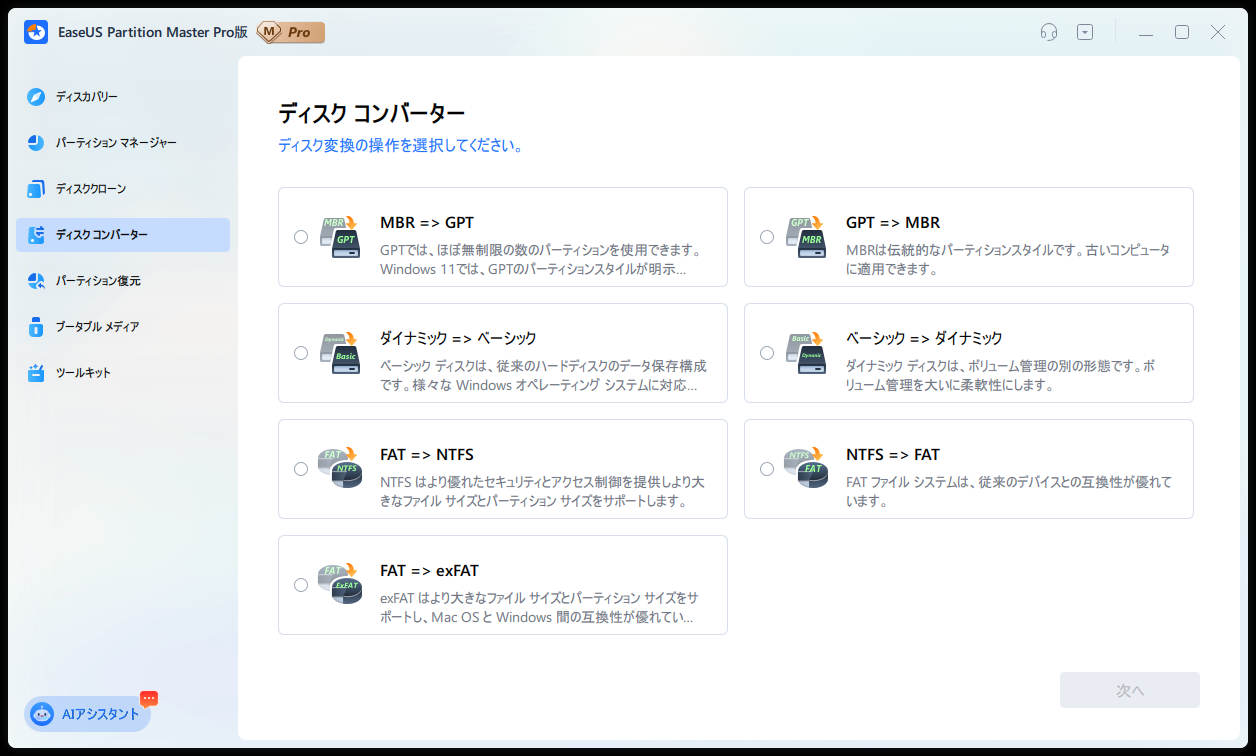The image size is (1256, 756).
Task: Click the Disk Converter sidebar icon
Action: [37, 235]
